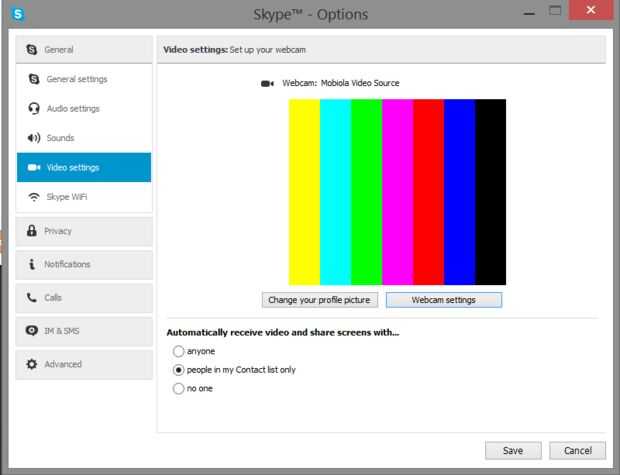Maximize the Skype Options window
Screen dimensions: 620x475
click(x=555, y=11)
